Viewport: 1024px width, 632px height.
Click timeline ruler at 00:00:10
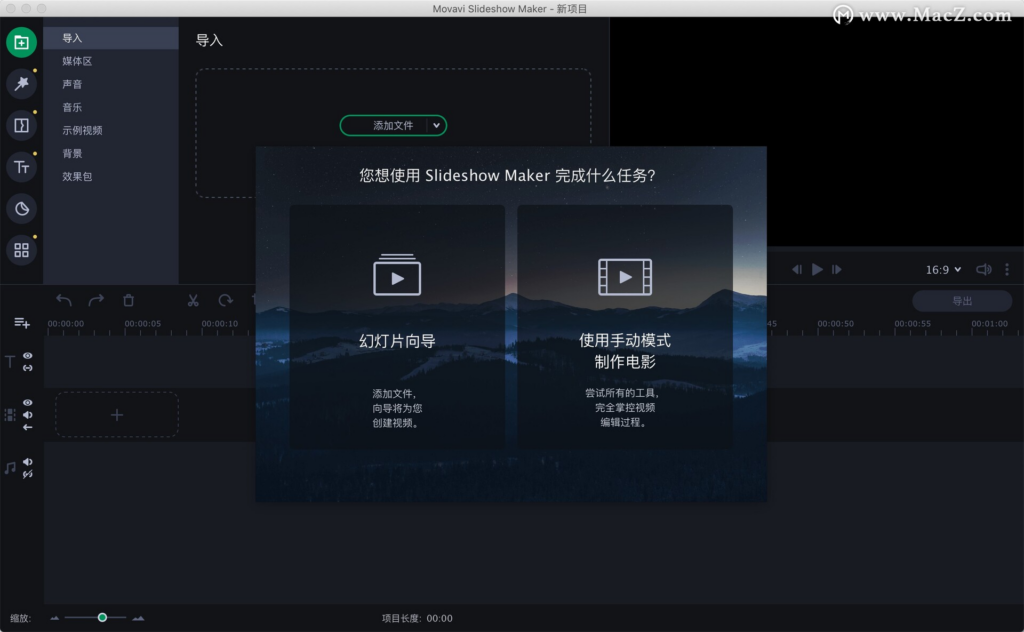219,324
